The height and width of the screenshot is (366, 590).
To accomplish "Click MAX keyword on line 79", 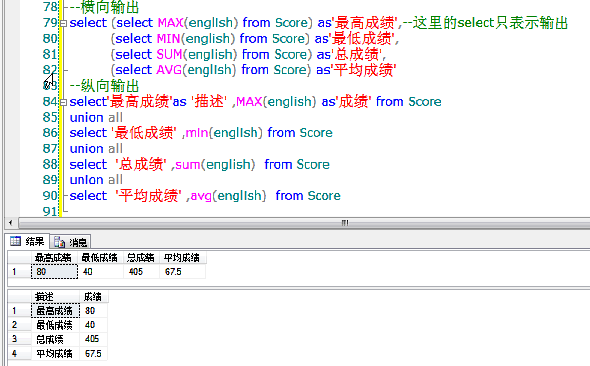I will tap(170, 23).
